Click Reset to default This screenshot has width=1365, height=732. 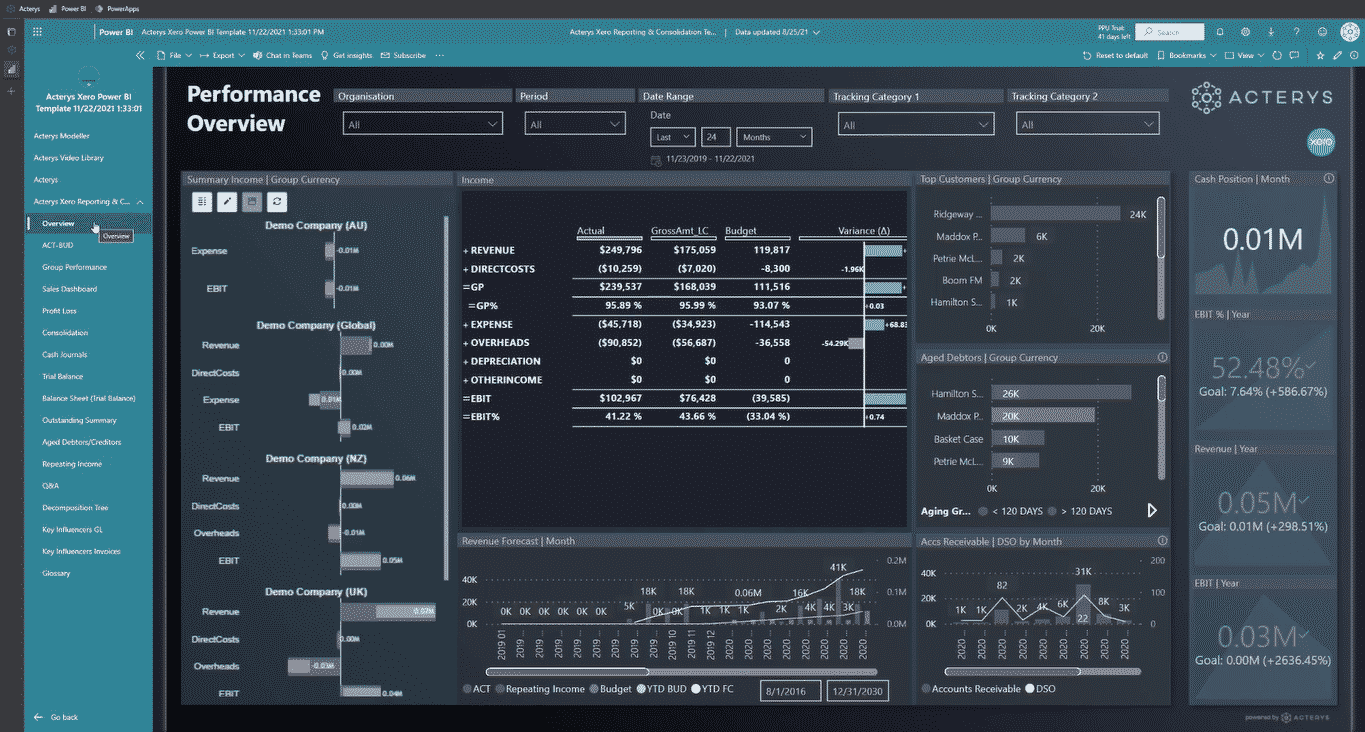point(1116,56)
